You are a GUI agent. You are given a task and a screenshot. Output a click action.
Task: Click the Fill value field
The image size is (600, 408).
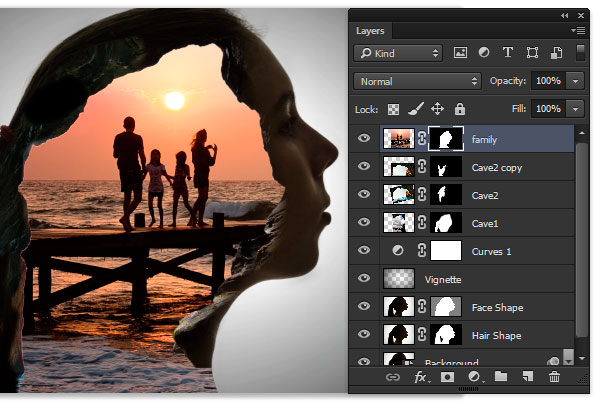548,109
